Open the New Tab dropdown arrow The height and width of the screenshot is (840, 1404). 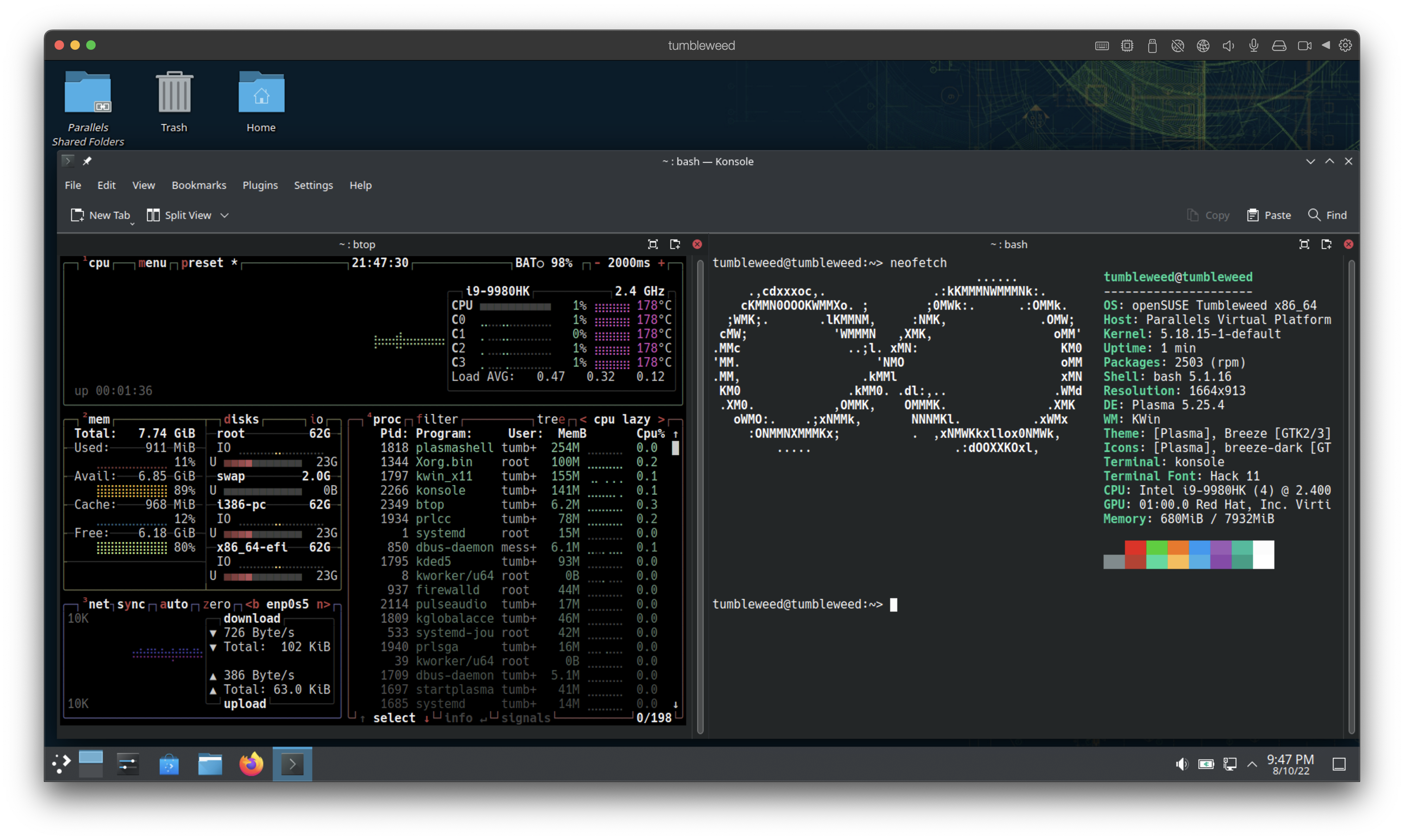(x=132, y=224)
